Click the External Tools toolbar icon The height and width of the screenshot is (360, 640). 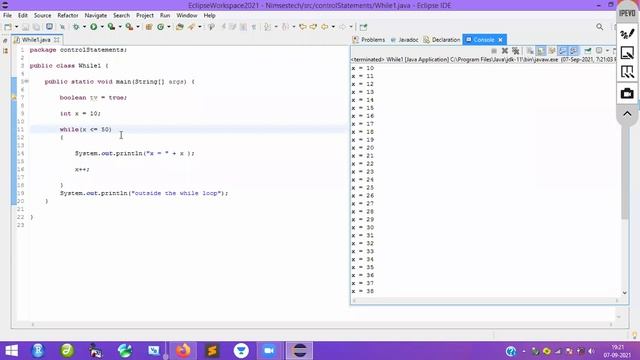(129, 27)
